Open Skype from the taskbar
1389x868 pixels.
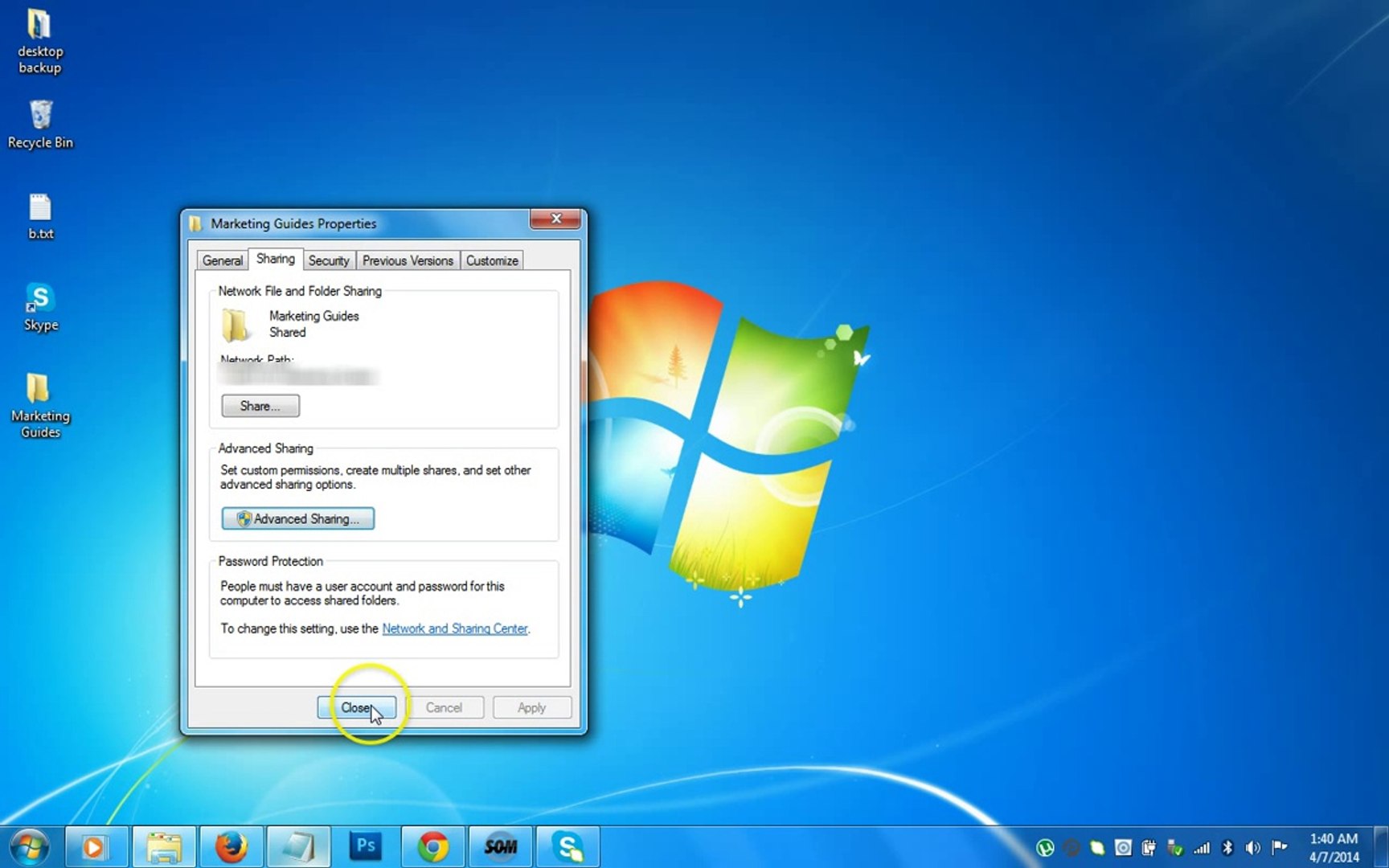point(568,847)
